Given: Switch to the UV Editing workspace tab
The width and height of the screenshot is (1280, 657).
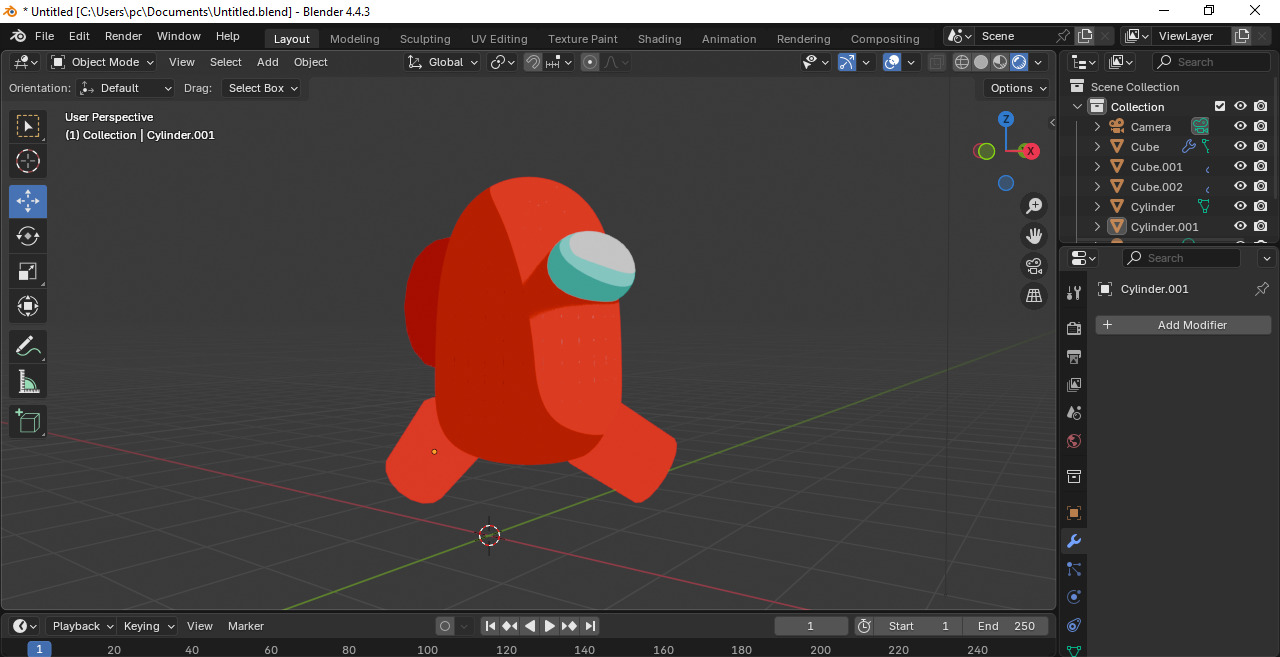Looking at the screenshot, I should [499, 39].
